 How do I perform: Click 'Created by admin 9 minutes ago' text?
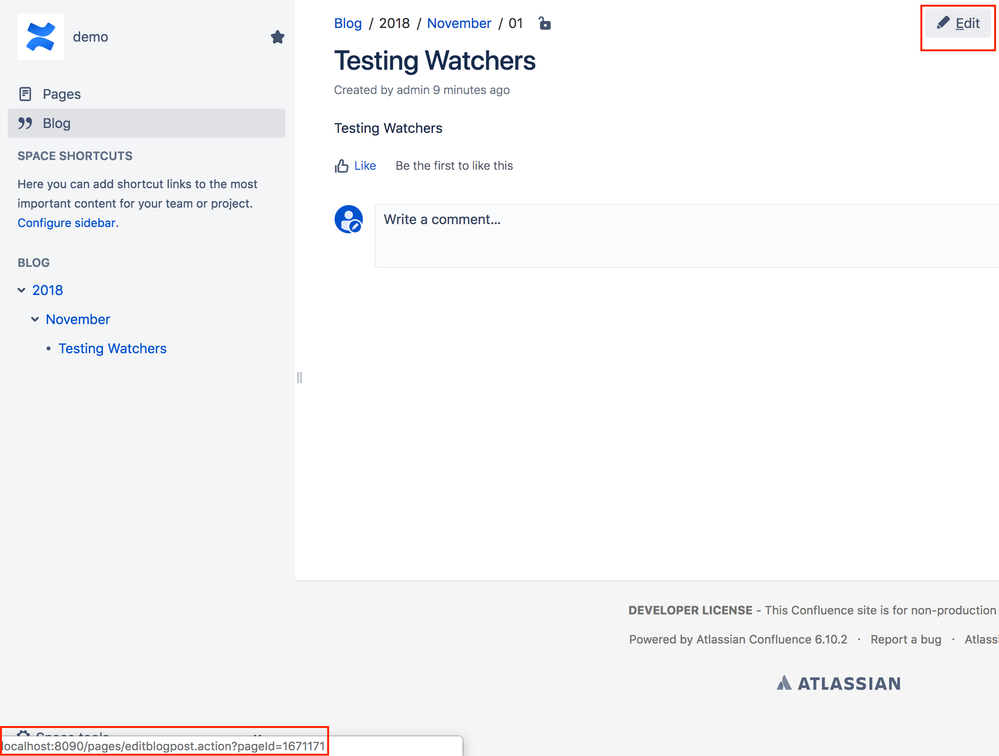tap(422, 90)
